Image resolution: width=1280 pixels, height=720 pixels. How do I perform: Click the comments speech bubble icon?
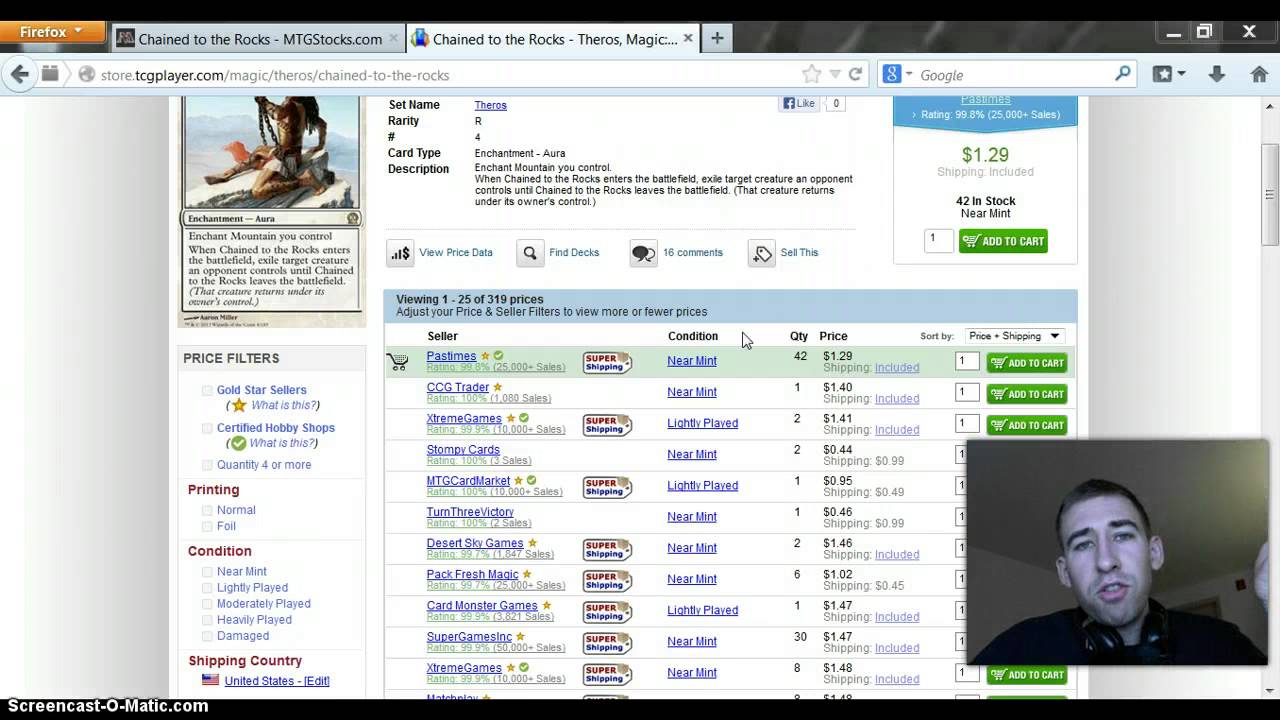(x=643, y=253)
